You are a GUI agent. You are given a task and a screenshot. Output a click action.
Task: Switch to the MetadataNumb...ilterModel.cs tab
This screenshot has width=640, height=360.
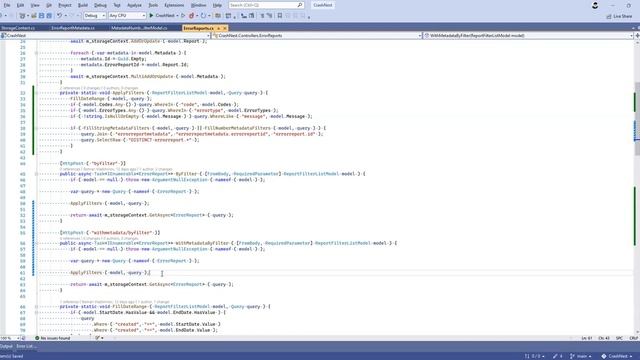tap(139, 28)
